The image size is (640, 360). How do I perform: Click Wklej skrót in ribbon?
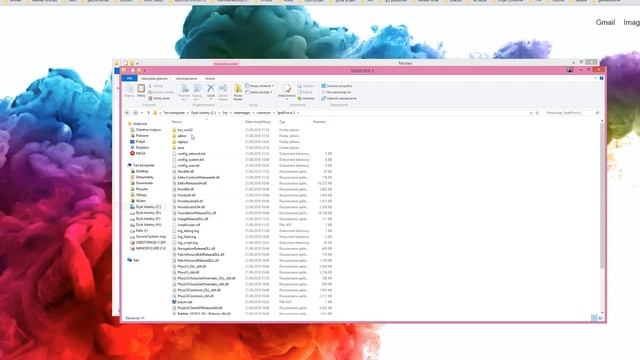[159, 98]
